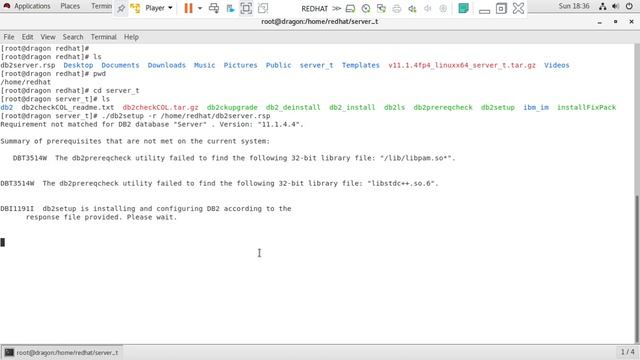Viewport: 640px width, 360px height.
Task: Expand the REDHAT devices chevron
Action: [336, 8]
